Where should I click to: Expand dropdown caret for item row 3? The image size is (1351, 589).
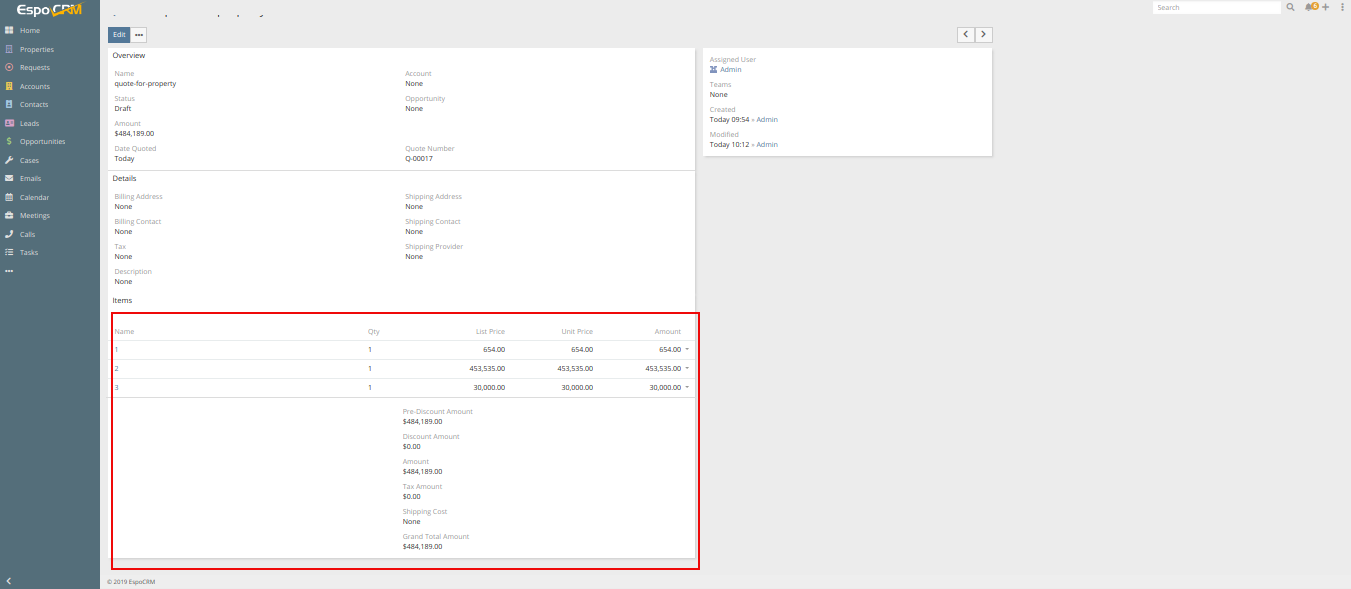687,387
